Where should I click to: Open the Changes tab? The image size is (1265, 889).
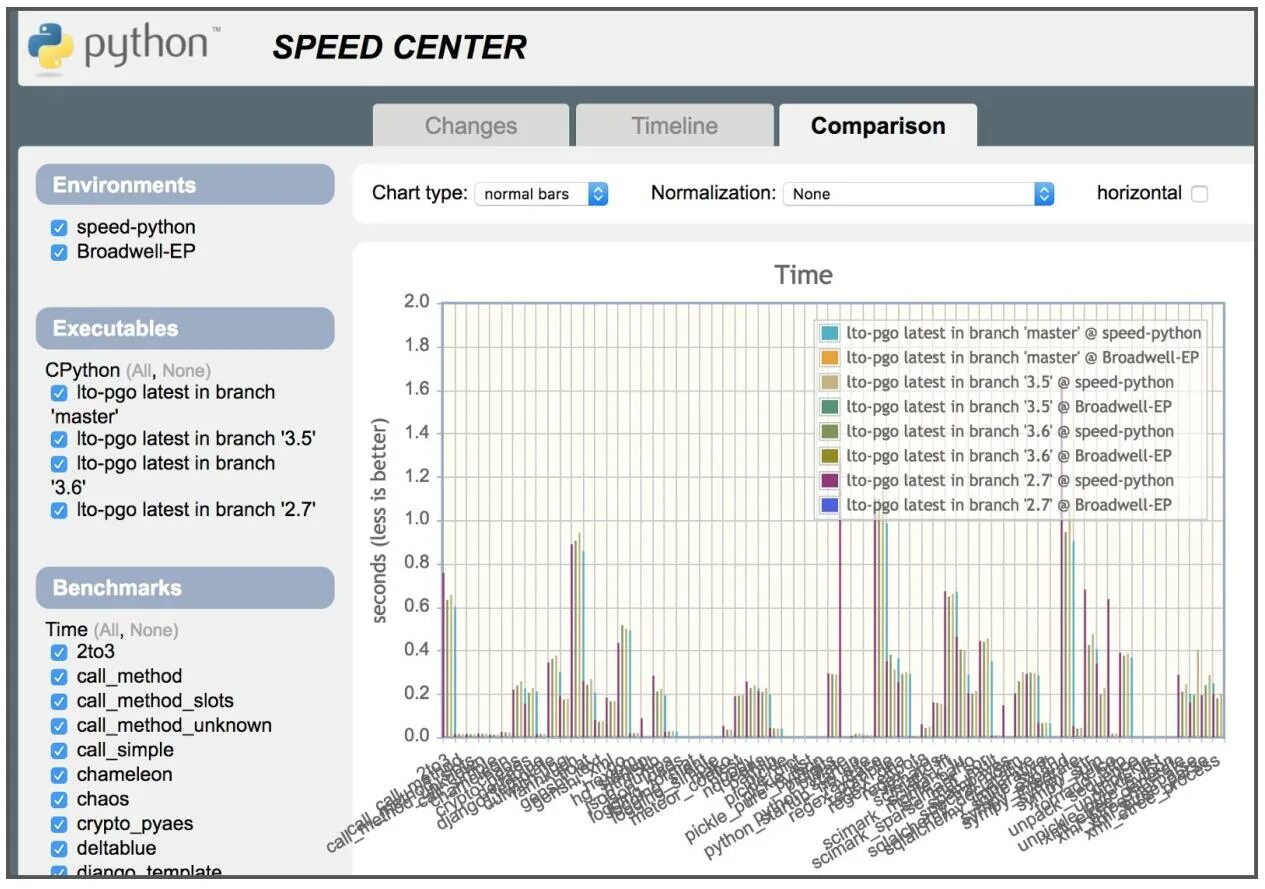tap(471, 126)
